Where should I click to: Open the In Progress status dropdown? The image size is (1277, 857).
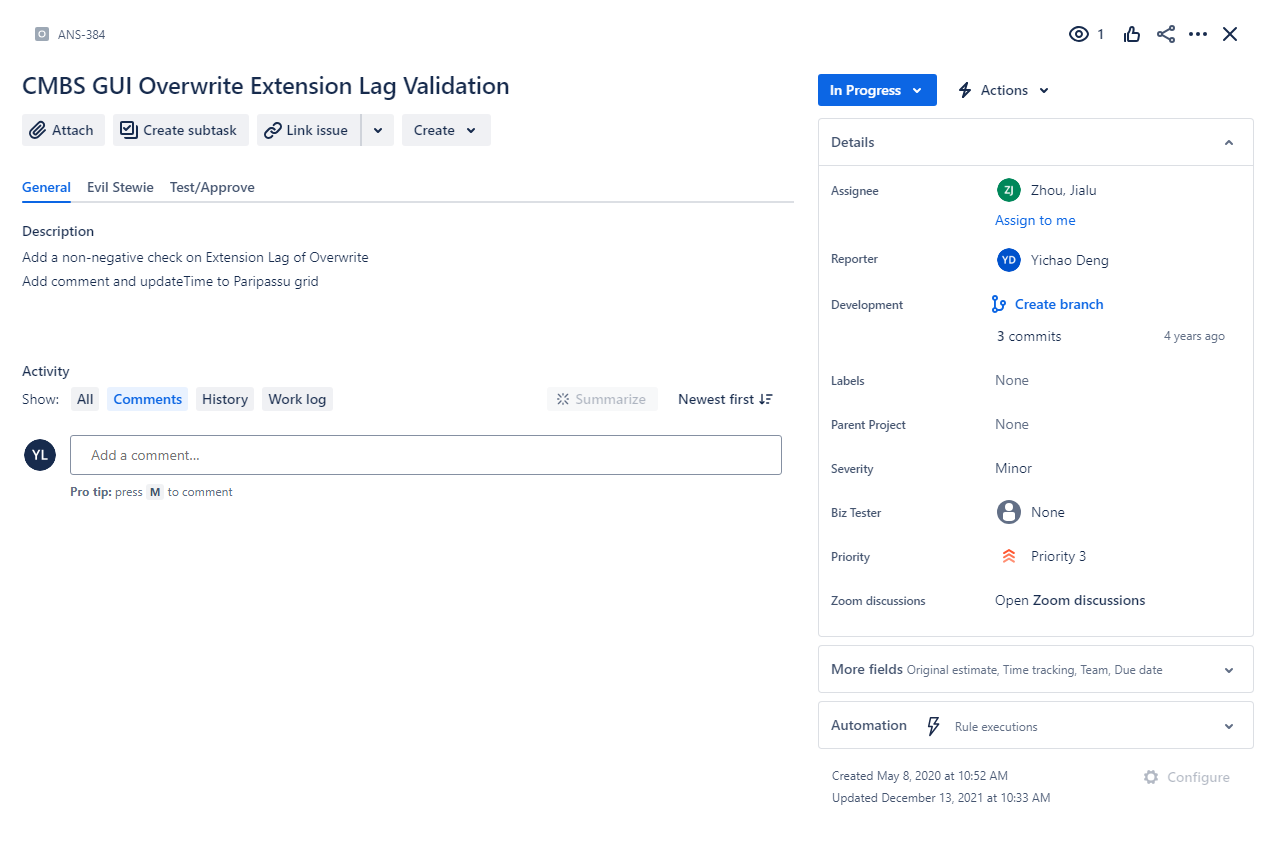(x=877, y=90)
